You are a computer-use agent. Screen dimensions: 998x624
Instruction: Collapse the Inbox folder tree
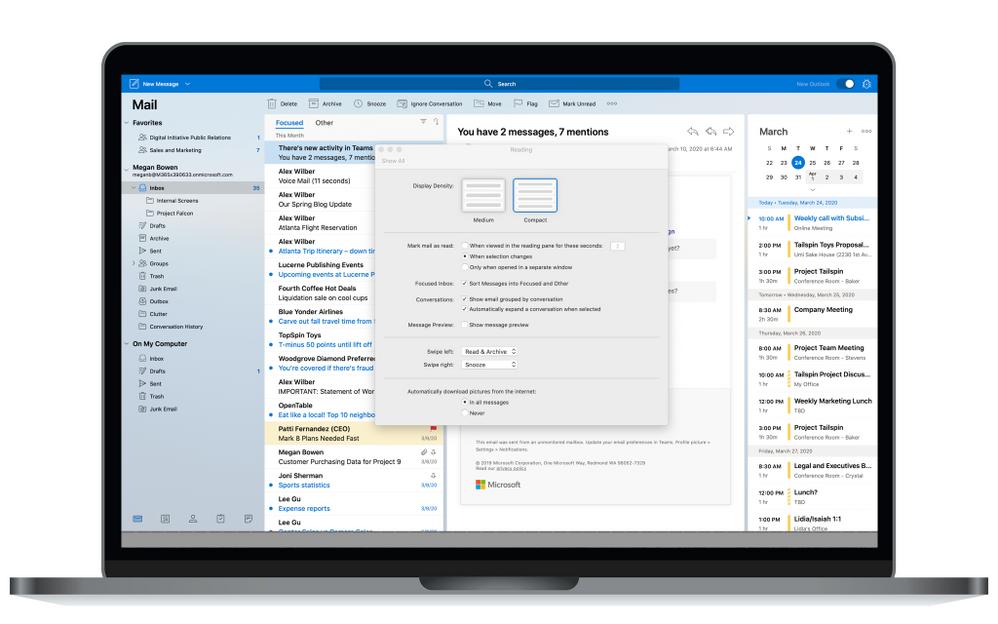[x=134, y=188]
